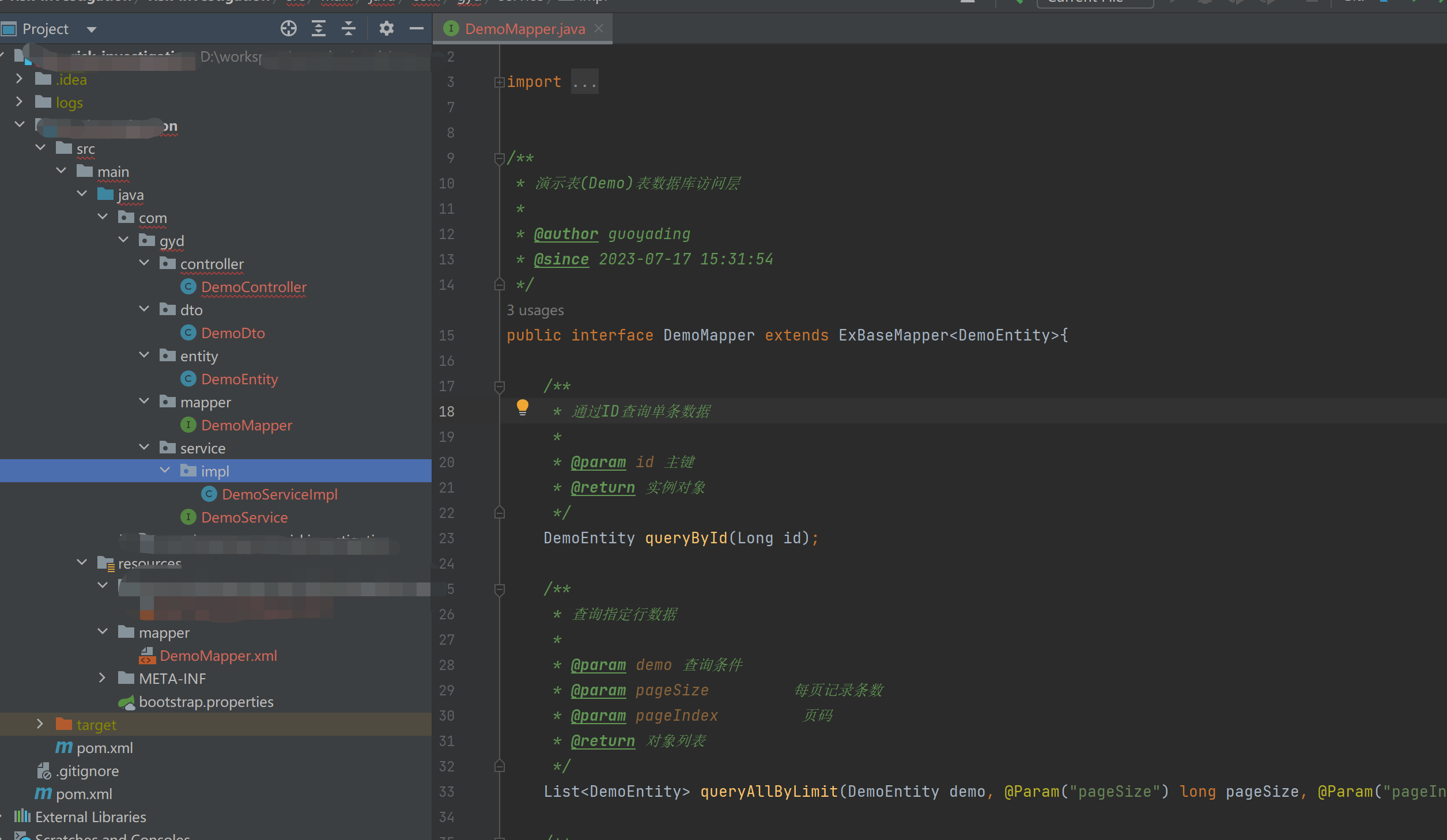Click the locate current file crosshair icon
This screenshot has width=1447, height=840.
[x=288, y=28]
